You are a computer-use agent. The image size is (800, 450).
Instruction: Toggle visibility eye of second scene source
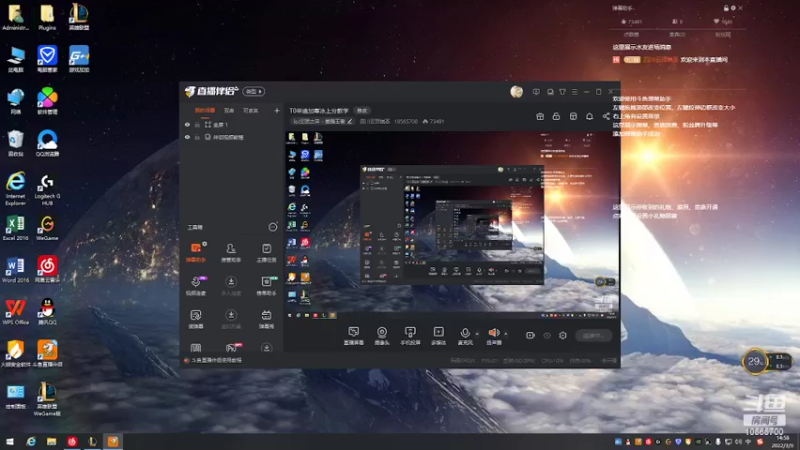187,137
